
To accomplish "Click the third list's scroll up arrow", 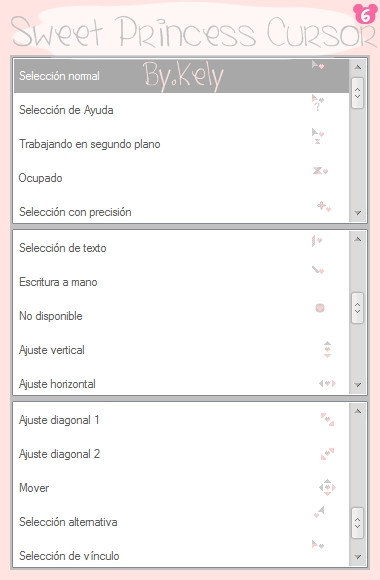I will (x=357, y=411).
